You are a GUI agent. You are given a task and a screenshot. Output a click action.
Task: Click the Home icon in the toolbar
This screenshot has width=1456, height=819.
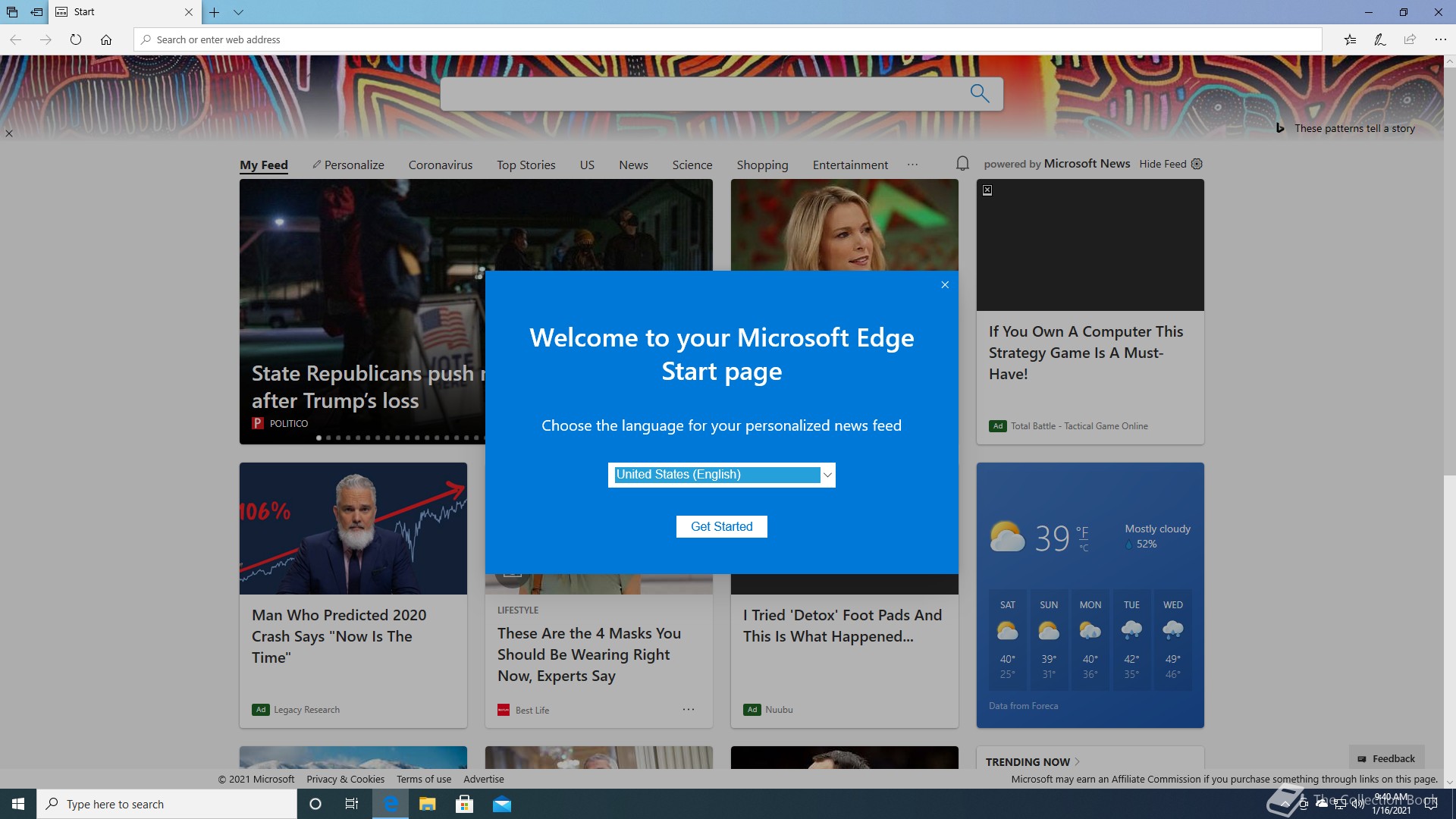106,39
